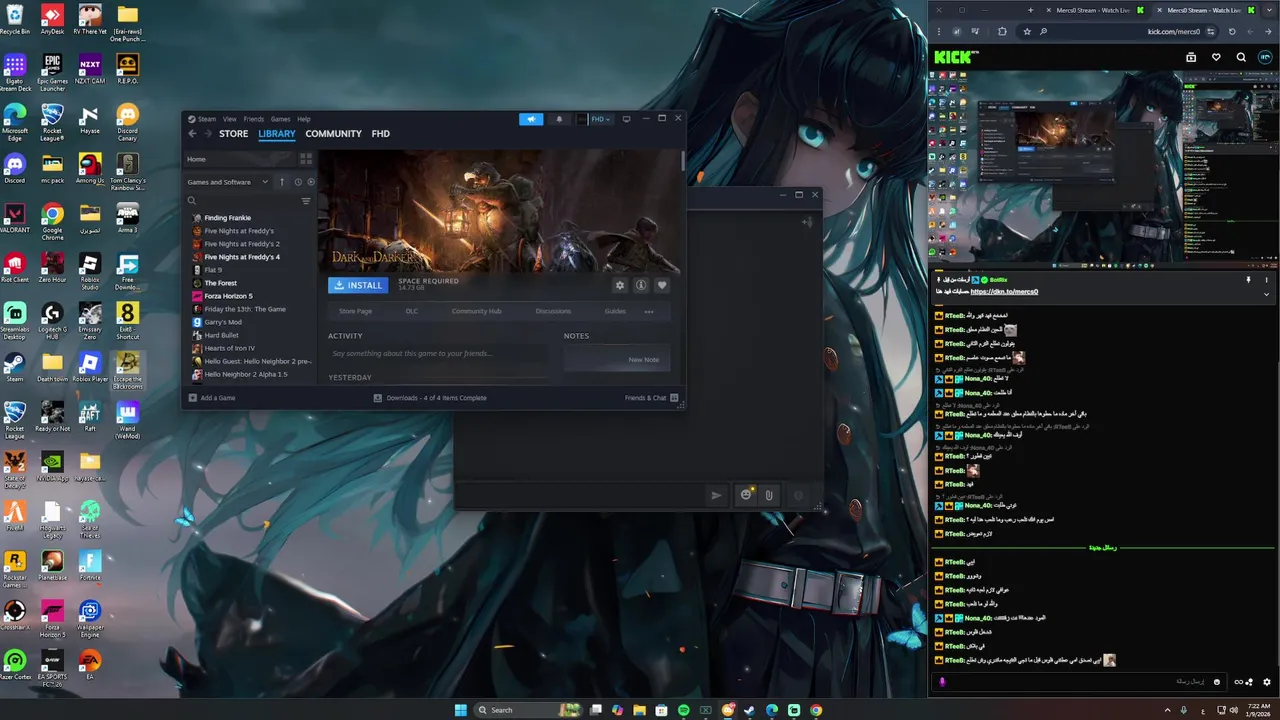Select Finding Frankie in library list
The image size is (1280, 720).
coord(227,218)
